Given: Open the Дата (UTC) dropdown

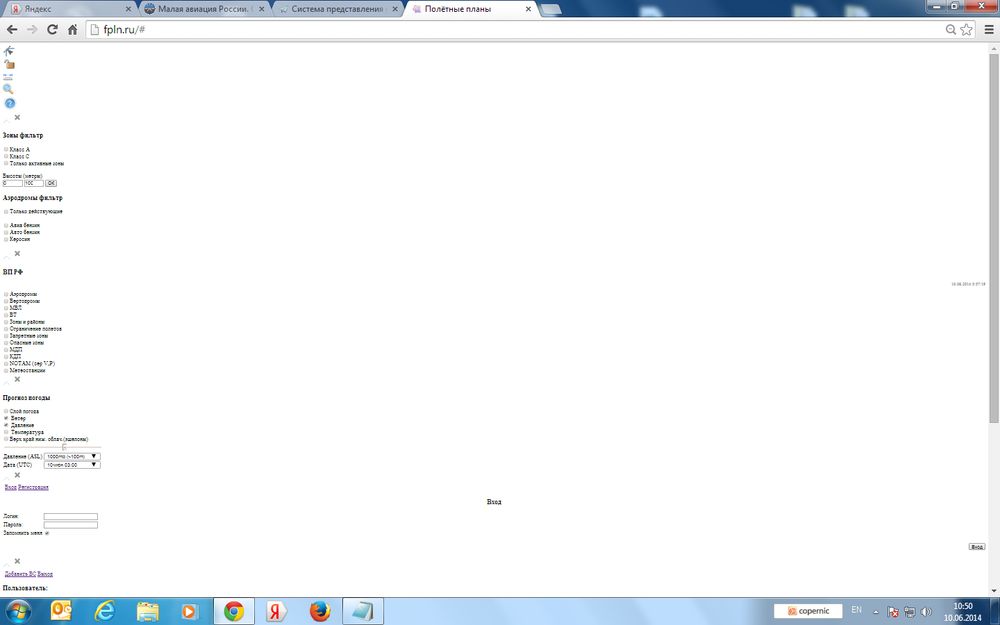Looking at the screenshot, I should pyautogui.click(x=72, y=465).
